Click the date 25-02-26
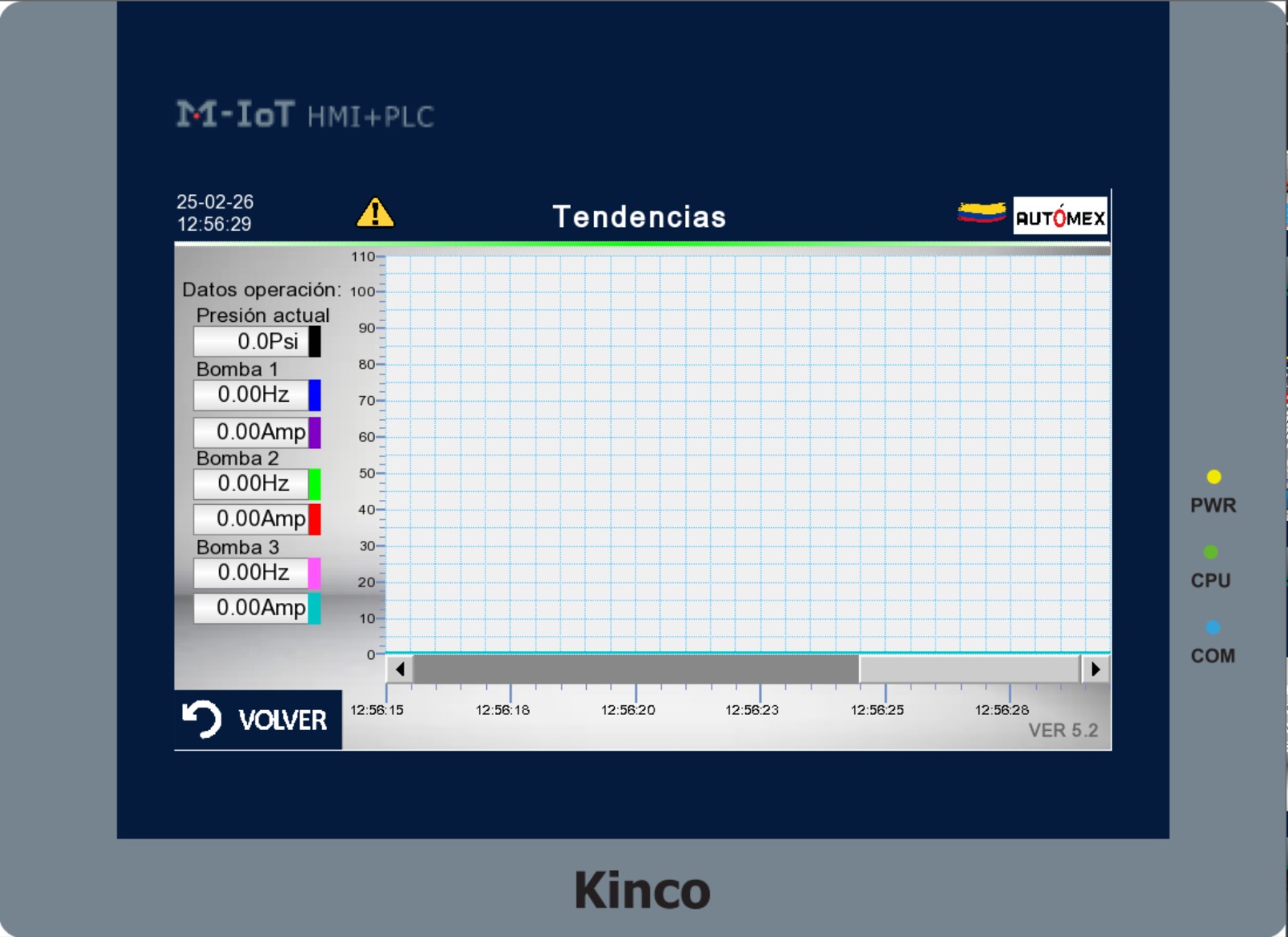This screenshot has height=937, width=1288. tap(215, 201)
